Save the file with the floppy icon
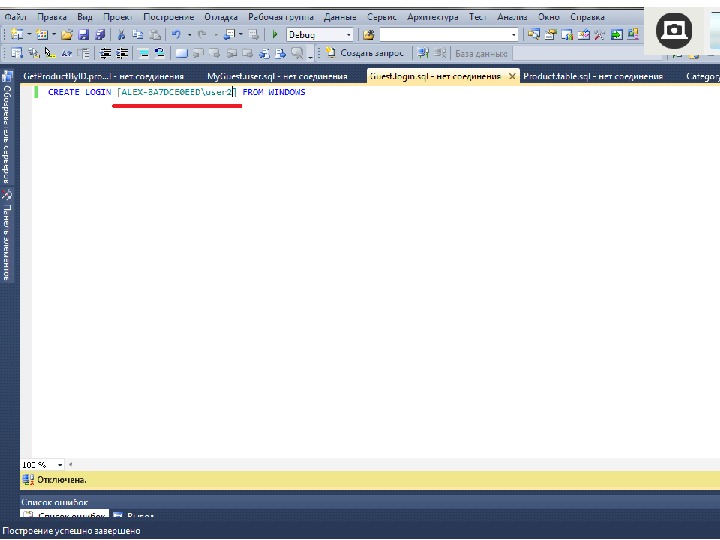Image resolution: width=720 pixels, height=540 pixels. (x=84, y=34)
